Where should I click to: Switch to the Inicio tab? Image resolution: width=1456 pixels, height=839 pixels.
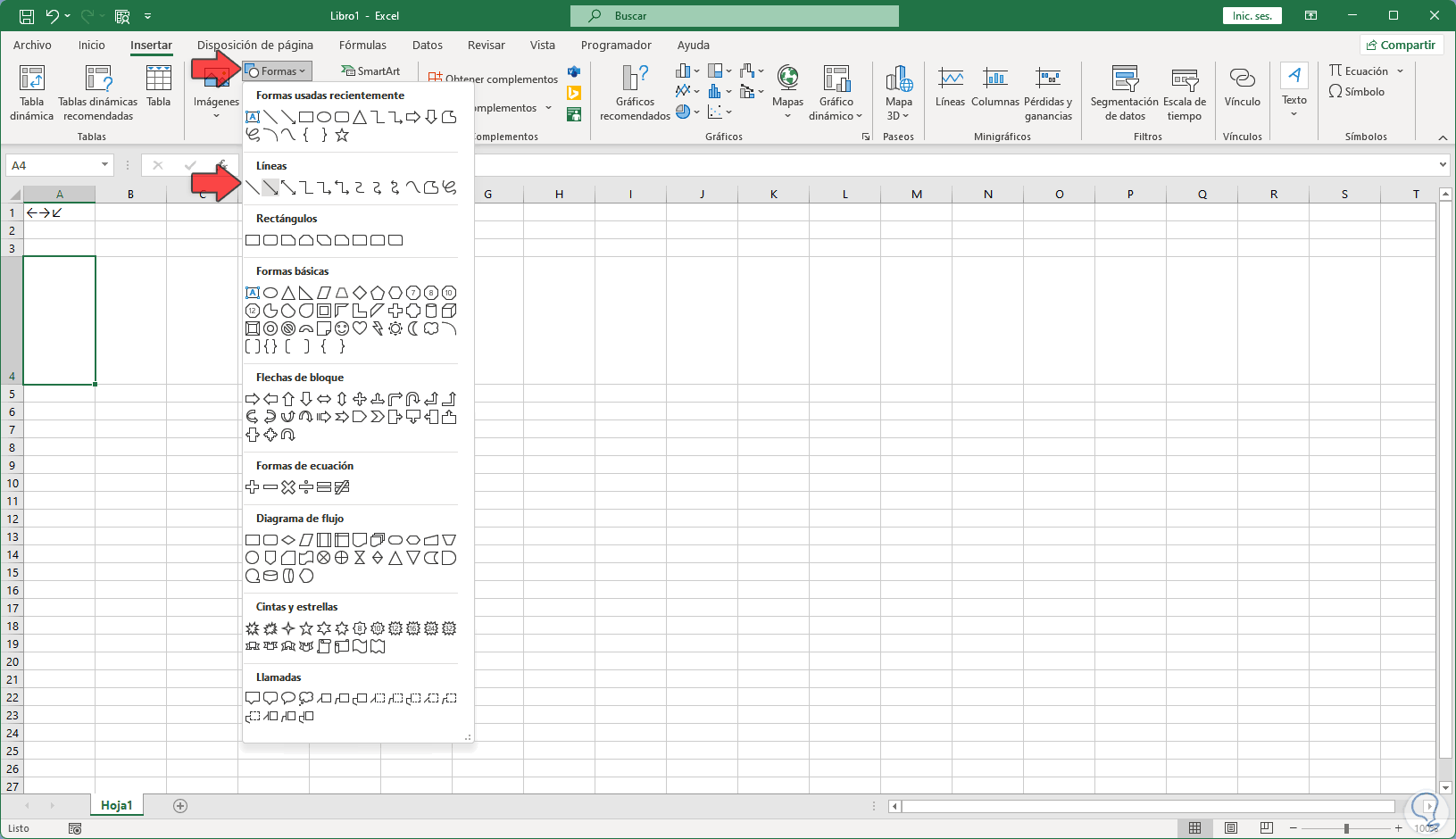pos(92,46)
